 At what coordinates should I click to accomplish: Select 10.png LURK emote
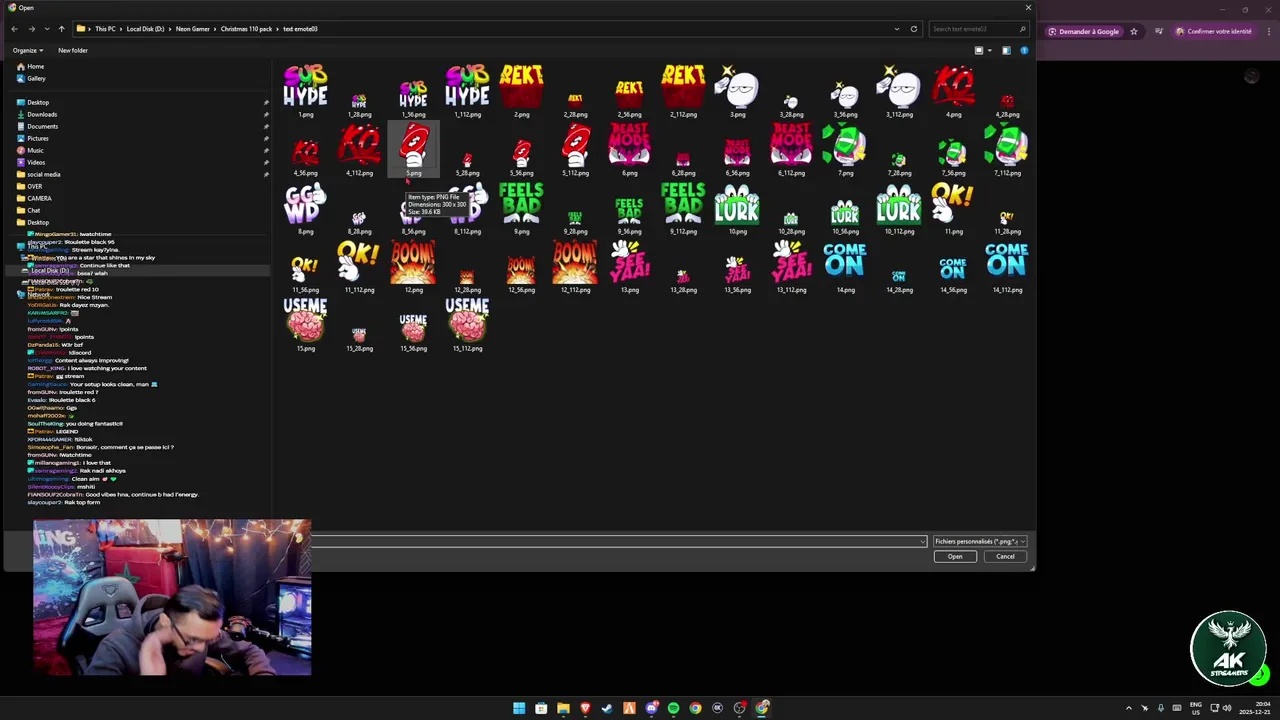point(737,208)
